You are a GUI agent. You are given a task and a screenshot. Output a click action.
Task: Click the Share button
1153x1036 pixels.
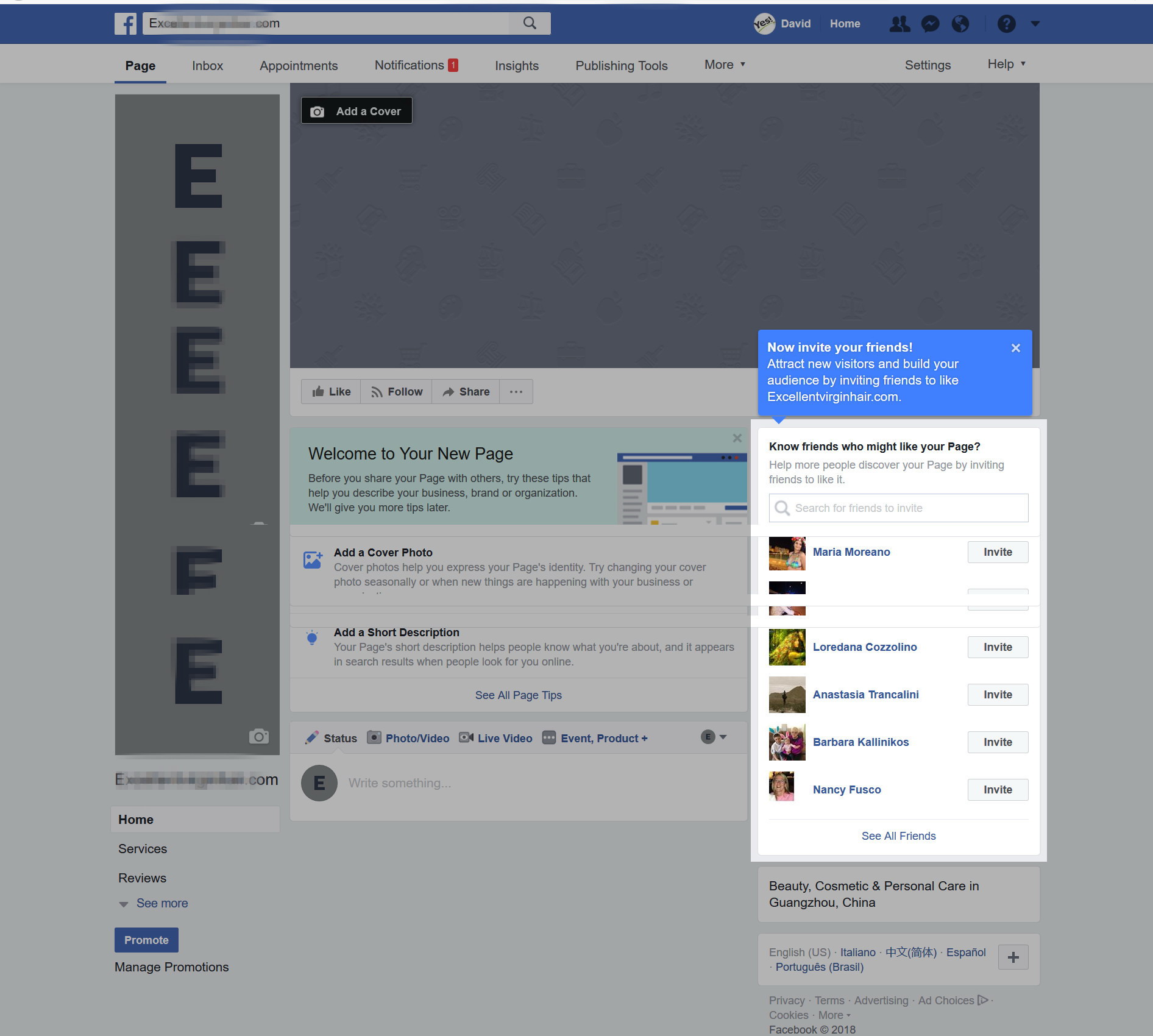466,392
